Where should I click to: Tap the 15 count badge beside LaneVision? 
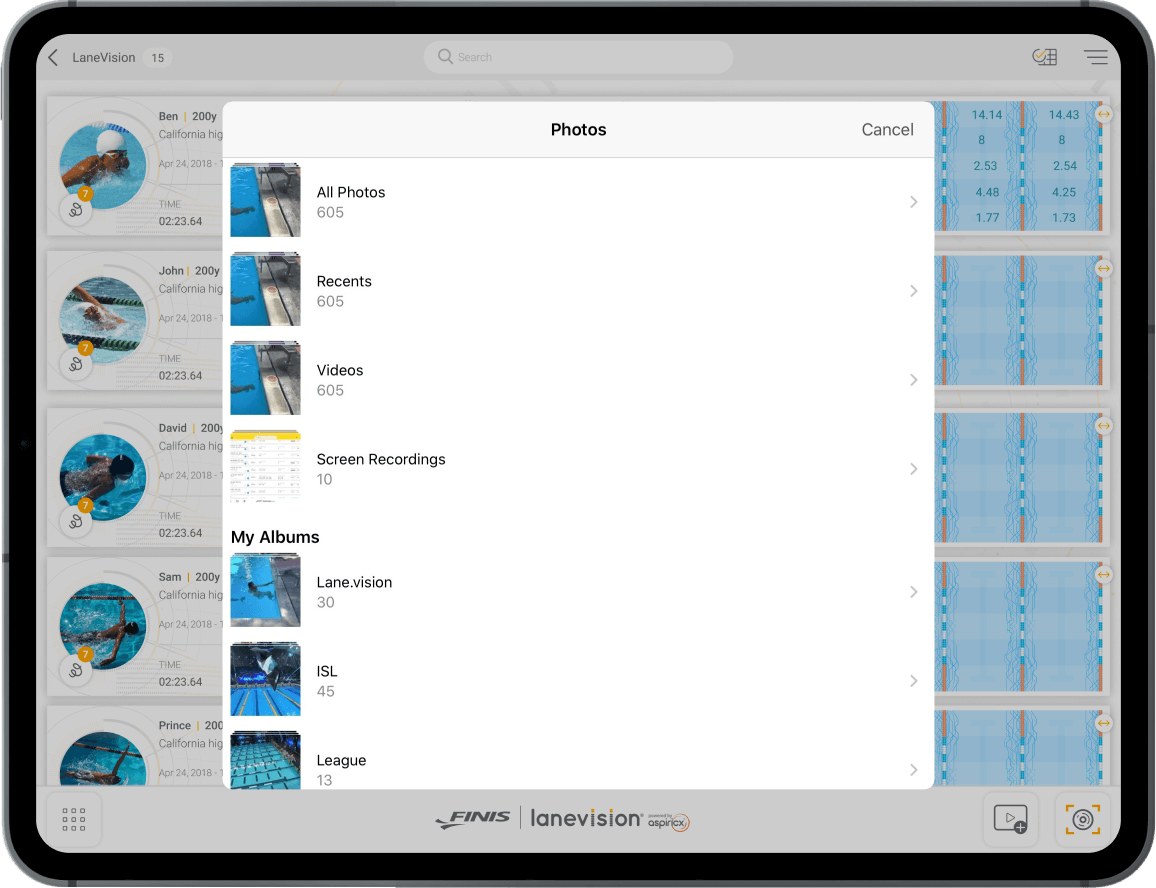click(157, 58)
